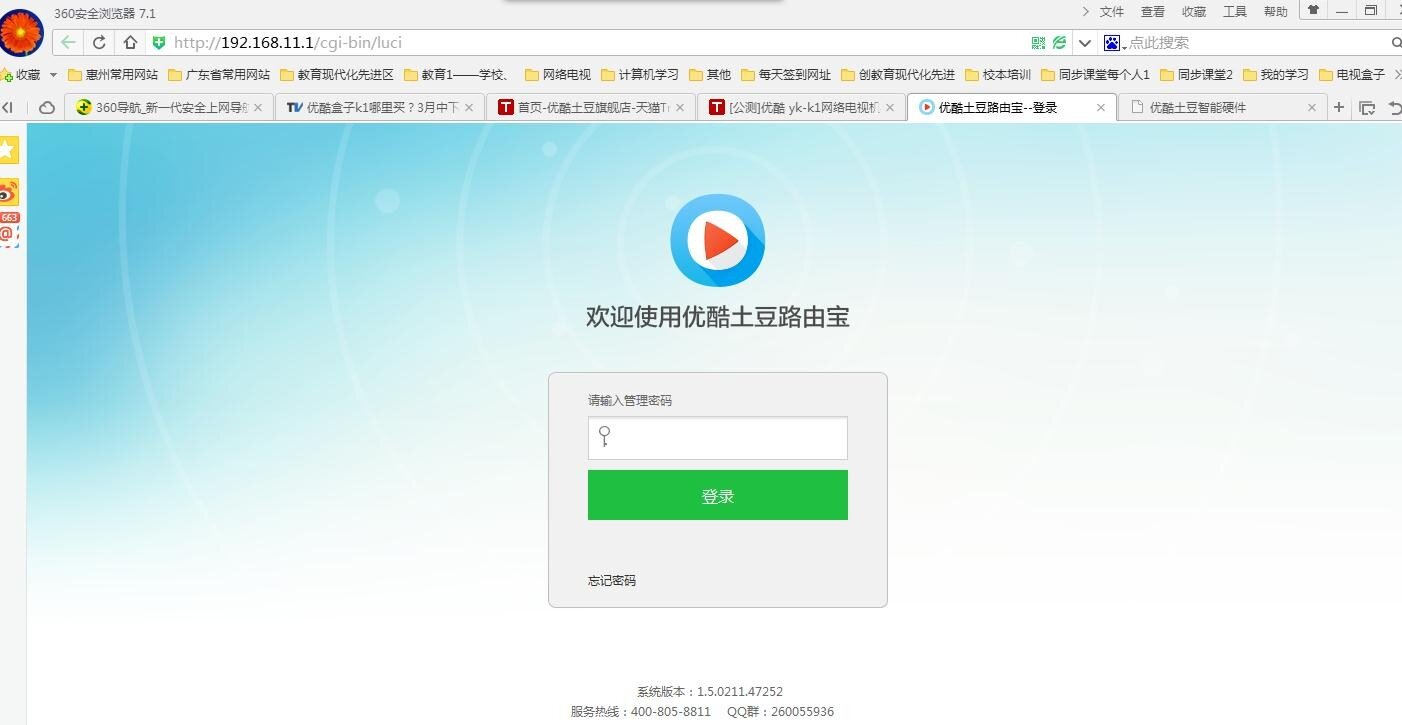1402x725 pixels.
Task: Open the 教育1——学校 bookmark folder
Action: [459, 74]
